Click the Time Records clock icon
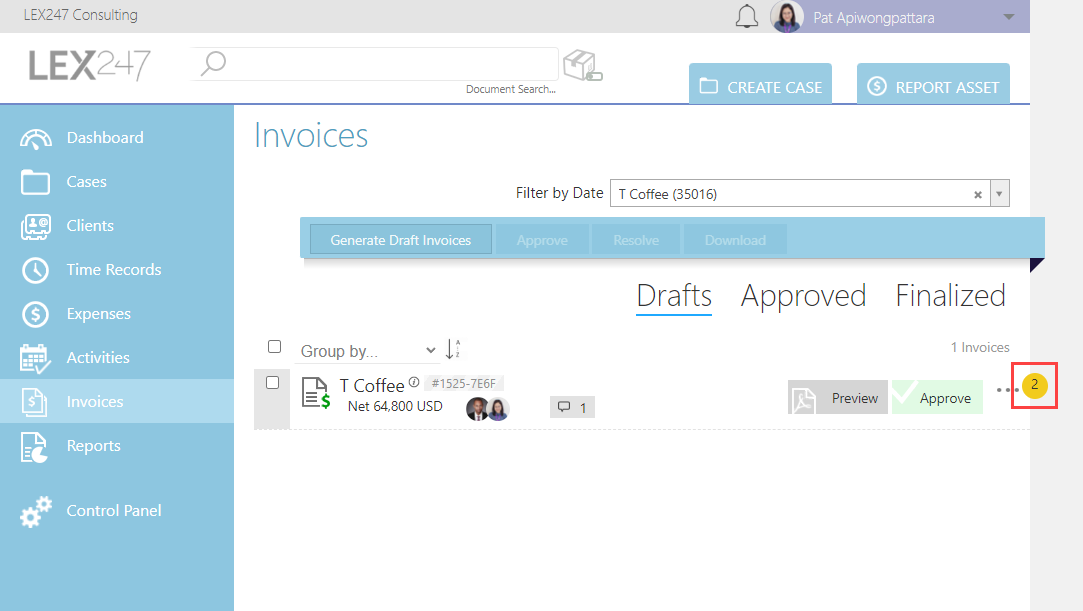This screenshot has height=611, width=1083. tap(35, 271)
